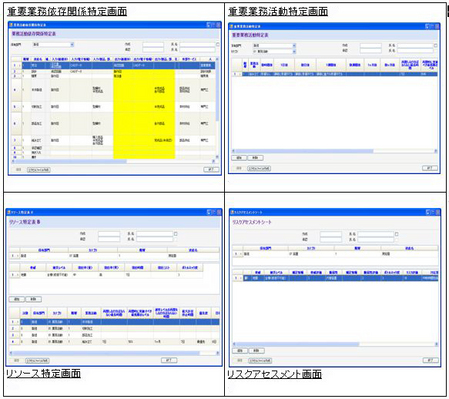The image size is (449, 399).
Task: Click left scroll arrow in リスクアセスメント window
Action: [x=234, y=344]
